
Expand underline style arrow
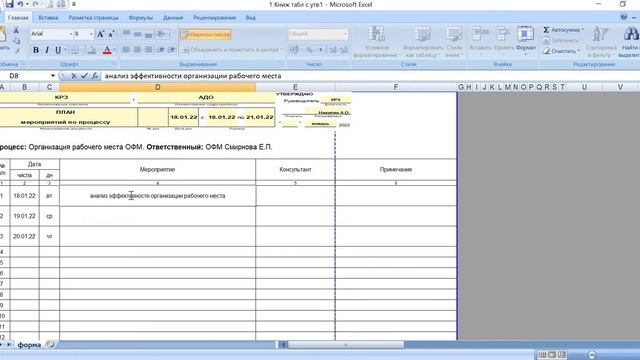[x=65, y=50]
